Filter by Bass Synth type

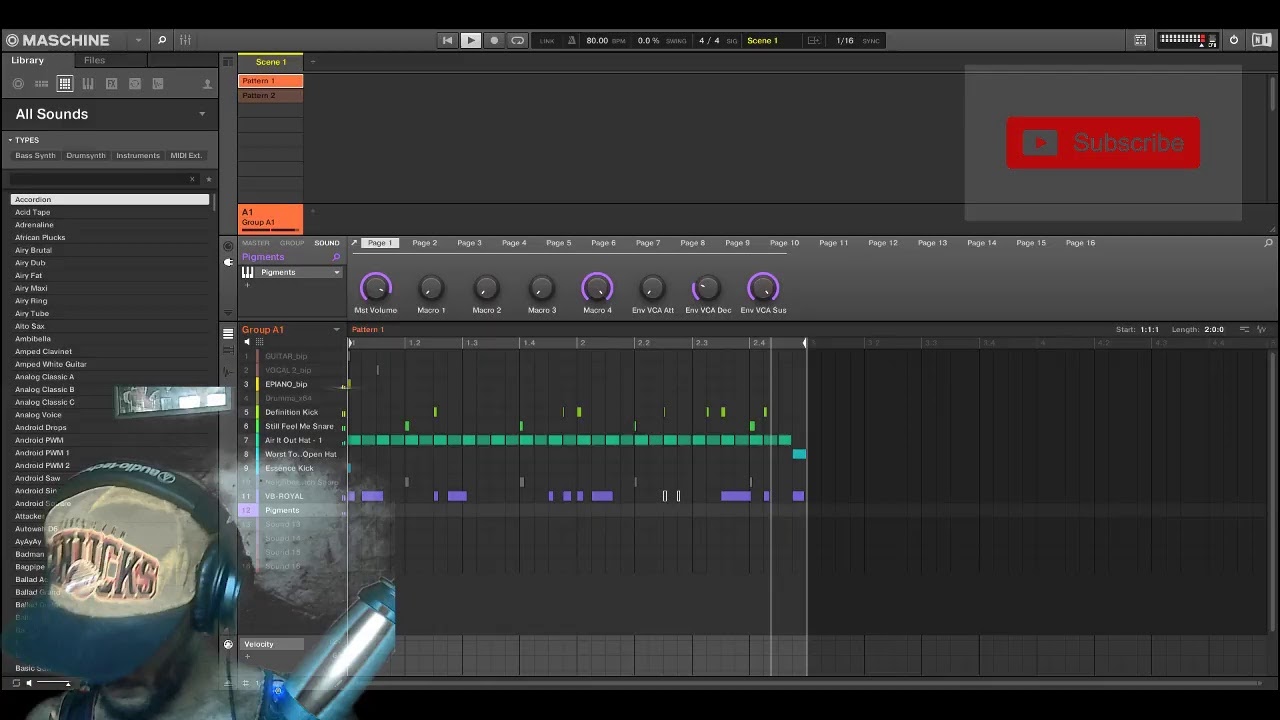(x=35, y=156)
